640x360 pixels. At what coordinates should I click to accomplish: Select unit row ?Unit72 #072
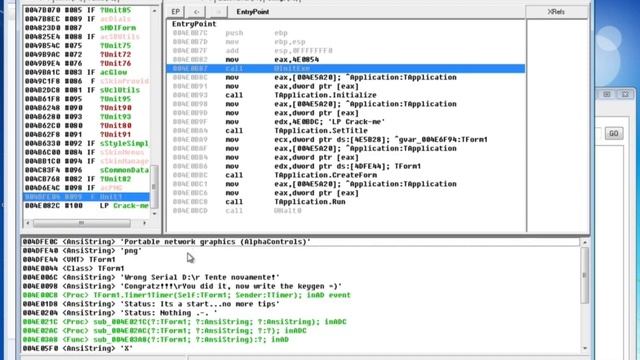[x=87, y=55]
